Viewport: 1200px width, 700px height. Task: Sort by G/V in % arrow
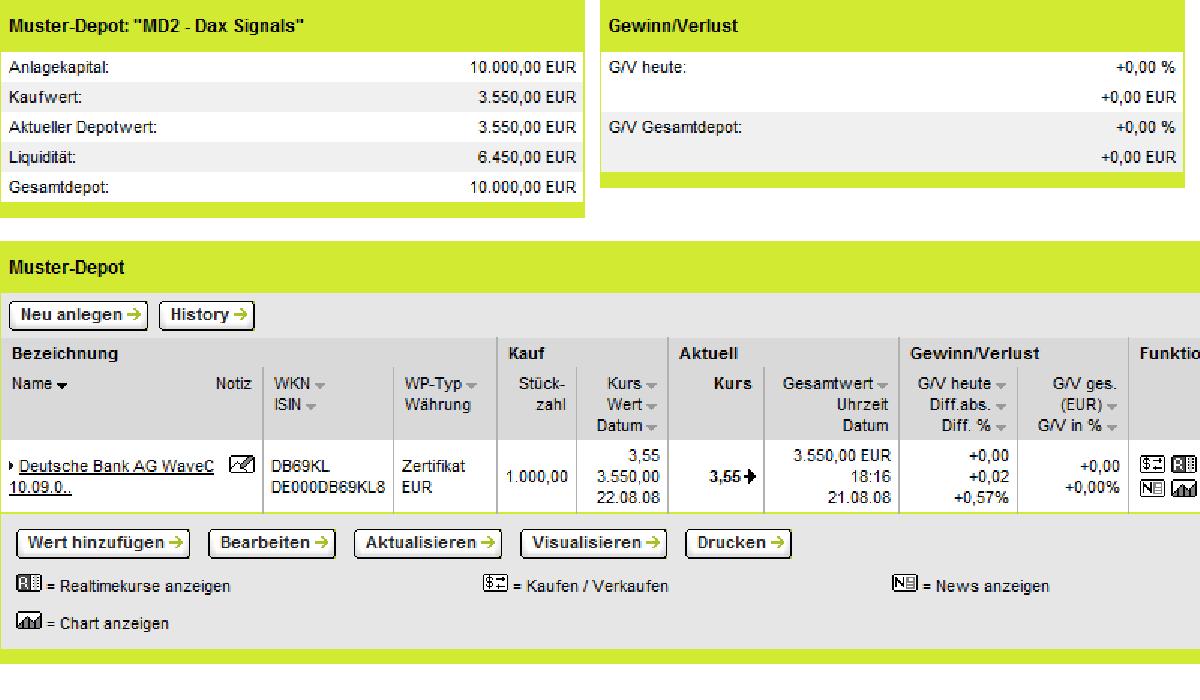click(x=1112, y=427)
